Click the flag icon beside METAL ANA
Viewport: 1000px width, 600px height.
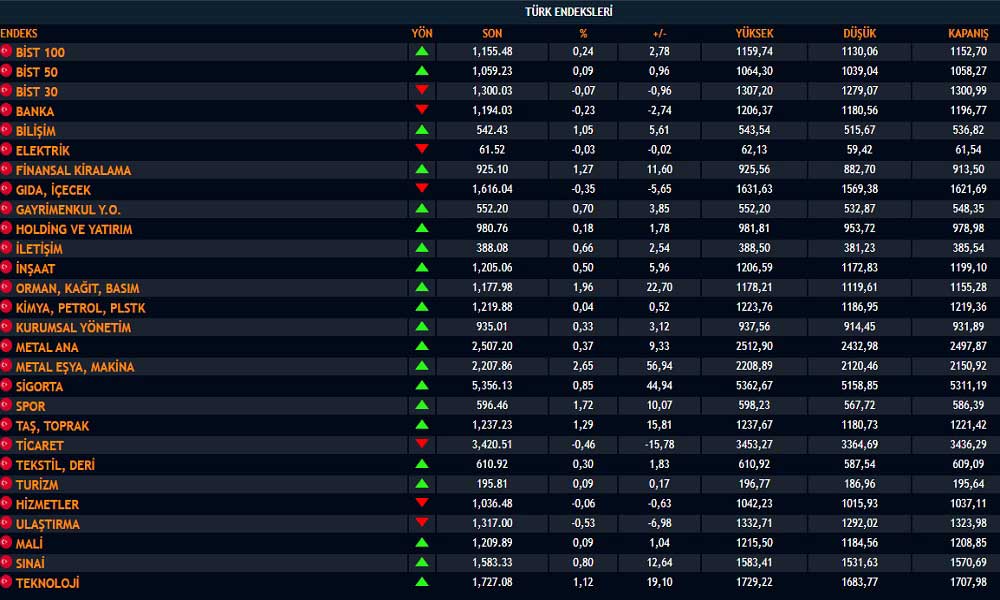coord(6,346)
